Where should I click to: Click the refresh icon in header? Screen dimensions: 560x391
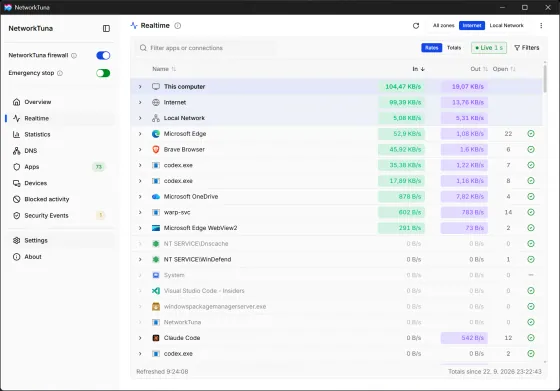point(416,26)
